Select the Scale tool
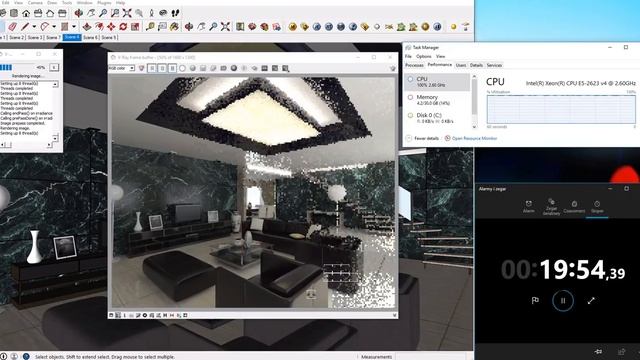Image resolution: width=640 pixels, height=360 pixels. click(135, 27)
